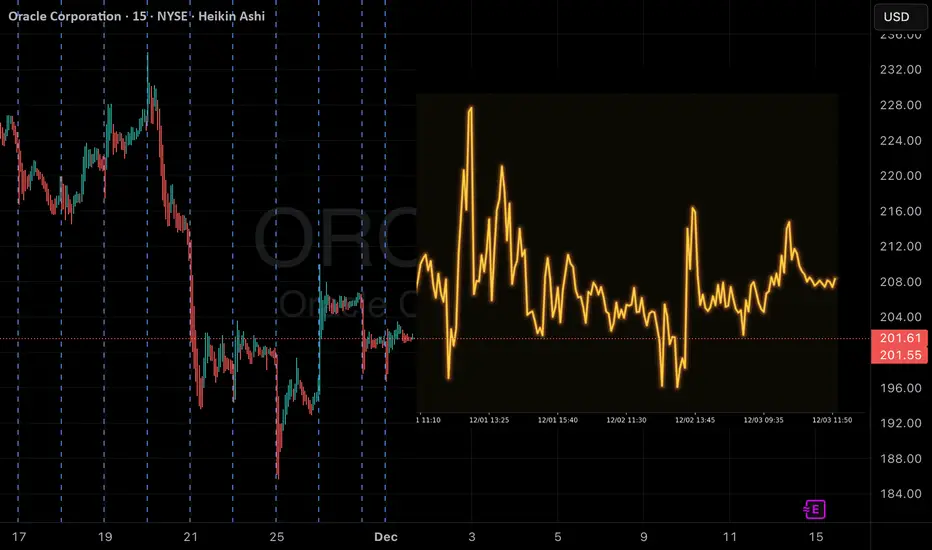Image resolution: width=932 pixels, height=550 pixels.
Task: Click the 3 date on time axis
Action: (472, 537)
